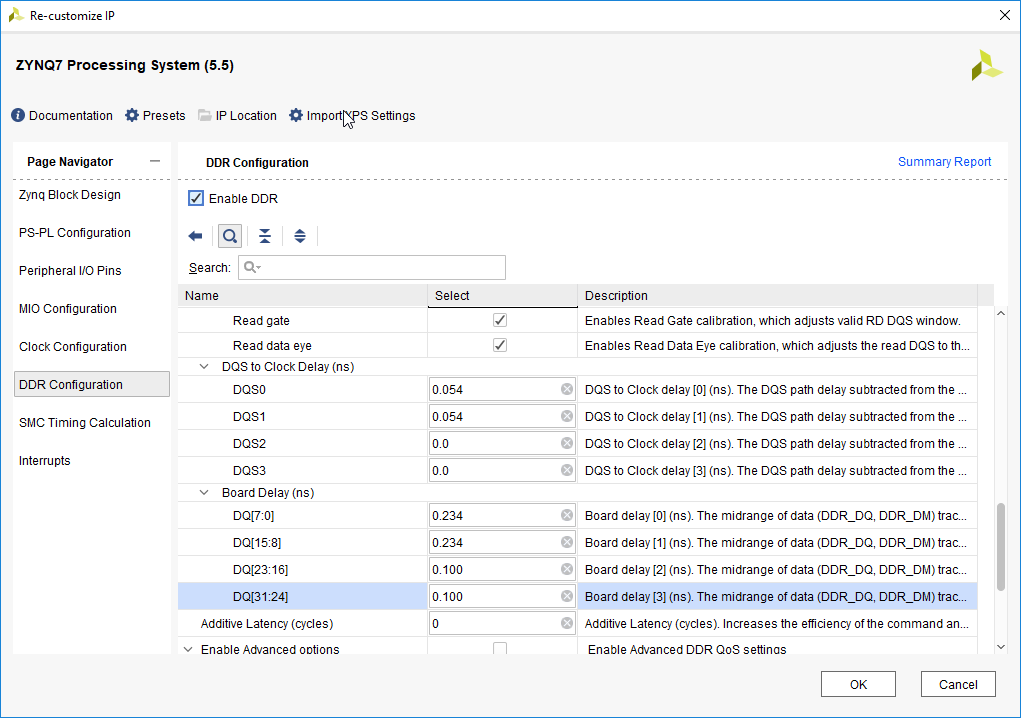Click the Collapse All icon
The image size is (1021, 718).
265,236
